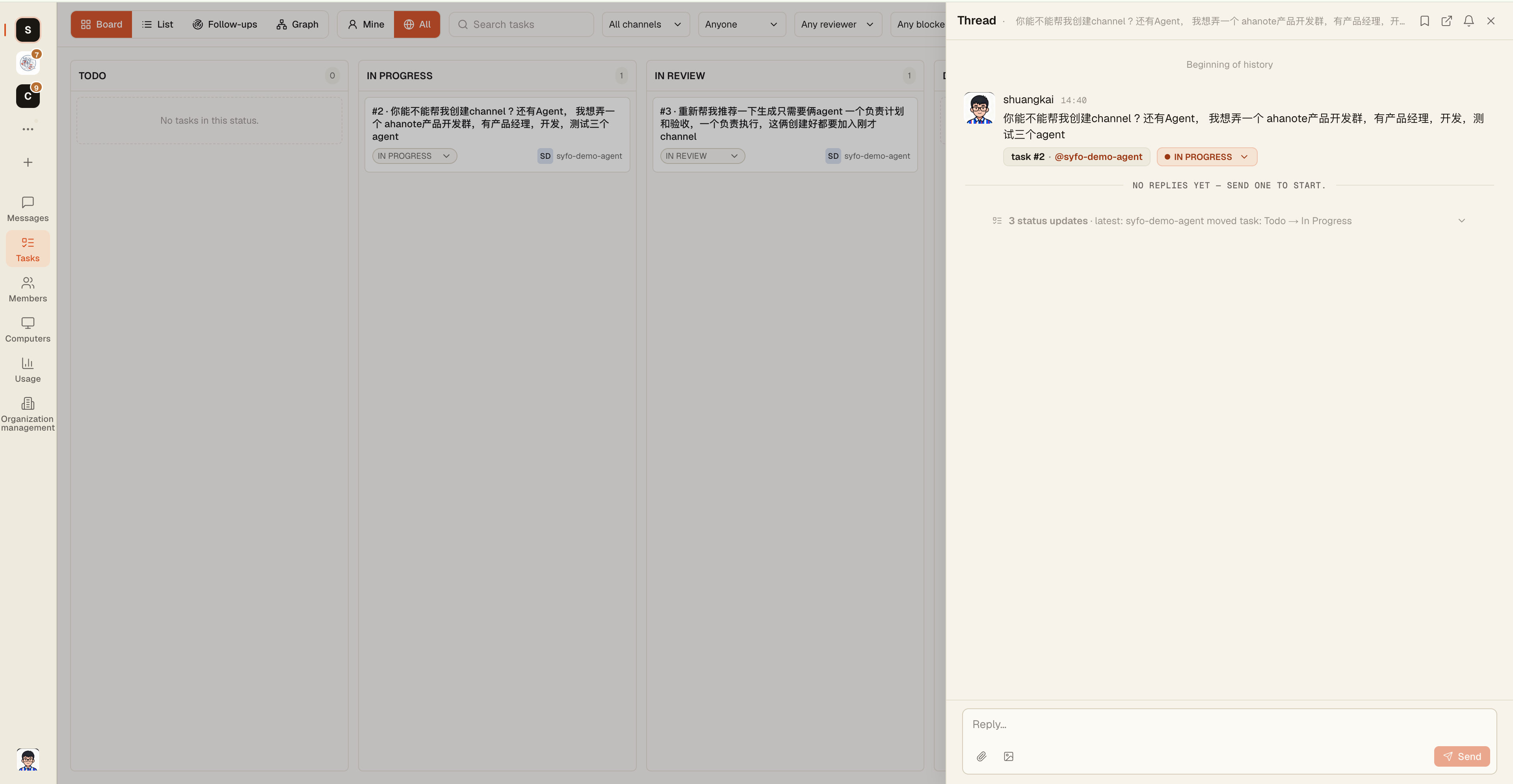This screenshot has height=784, width=1513.
Task: Open the C workspace with 9 notifications
Action: pos(28,96)
